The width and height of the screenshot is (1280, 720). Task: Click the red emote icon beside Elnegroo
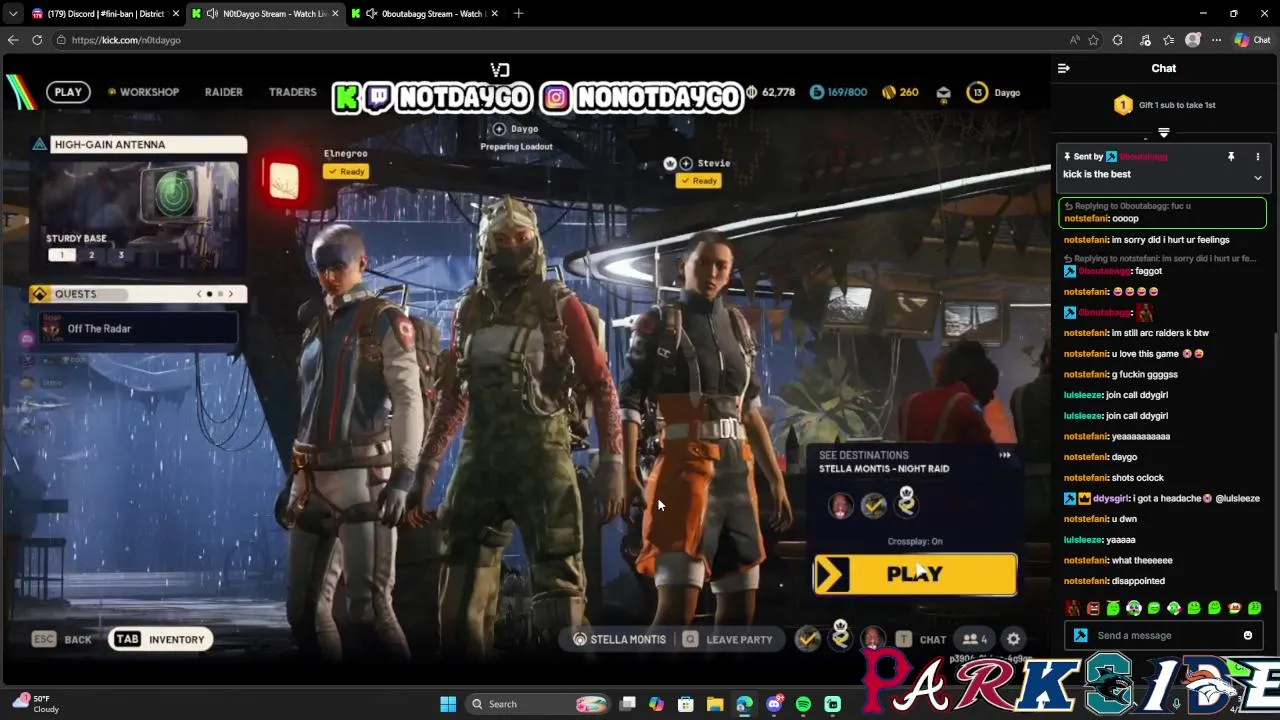283,180
